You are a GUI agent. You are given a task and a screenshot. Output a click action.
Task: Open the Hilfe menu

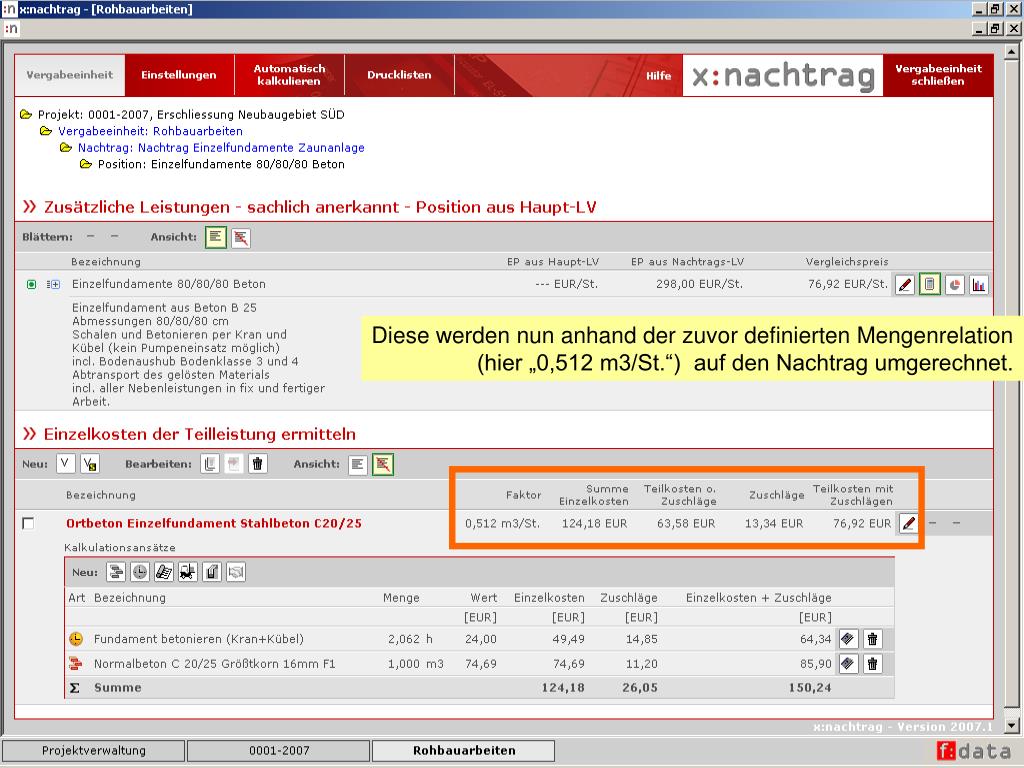[x=658, y=76]
